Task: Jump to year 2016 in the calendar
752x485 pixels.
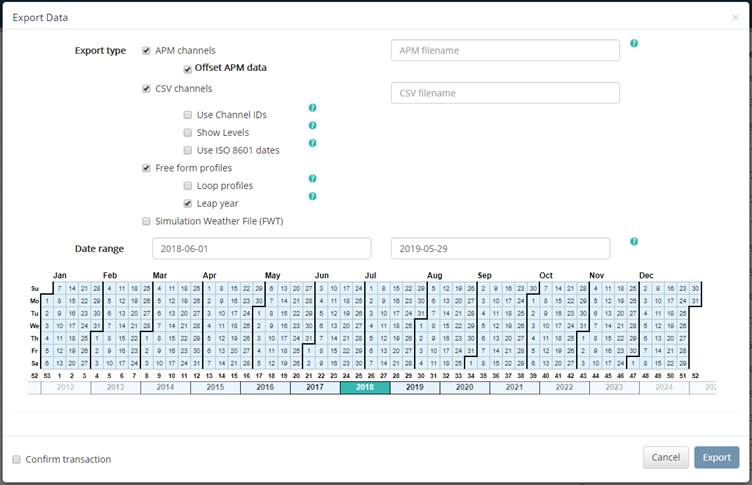Action: (265, 388)
